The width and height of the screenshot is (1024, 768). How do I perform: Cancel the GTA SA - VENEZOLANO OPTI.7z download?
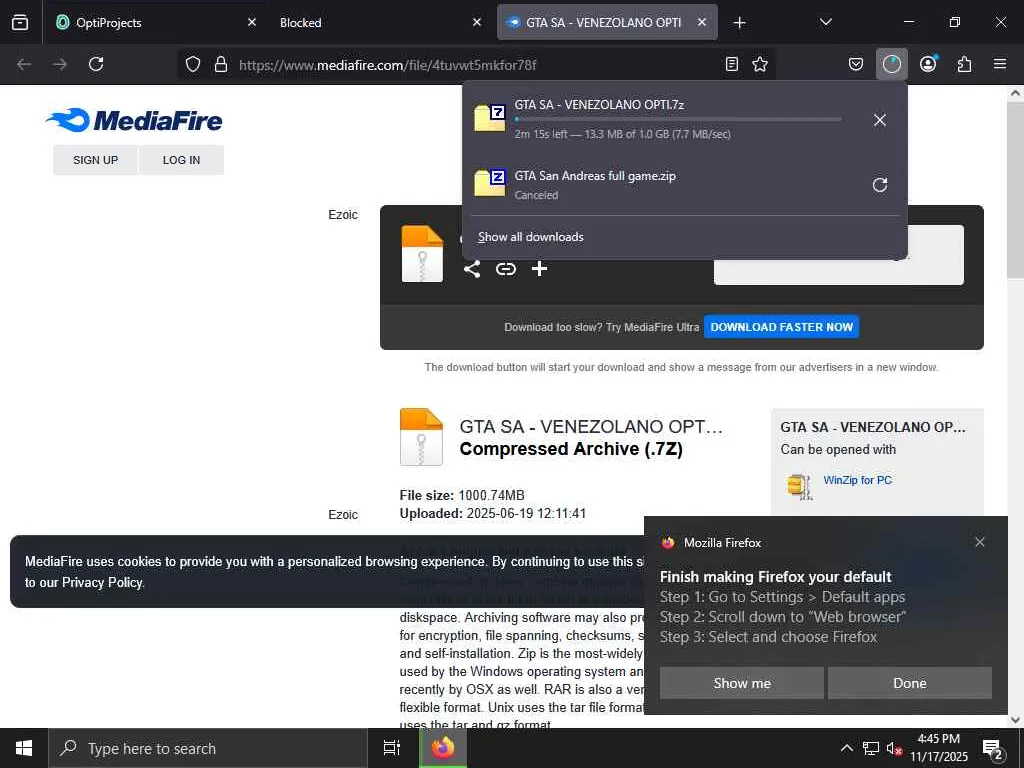point(880,120)
